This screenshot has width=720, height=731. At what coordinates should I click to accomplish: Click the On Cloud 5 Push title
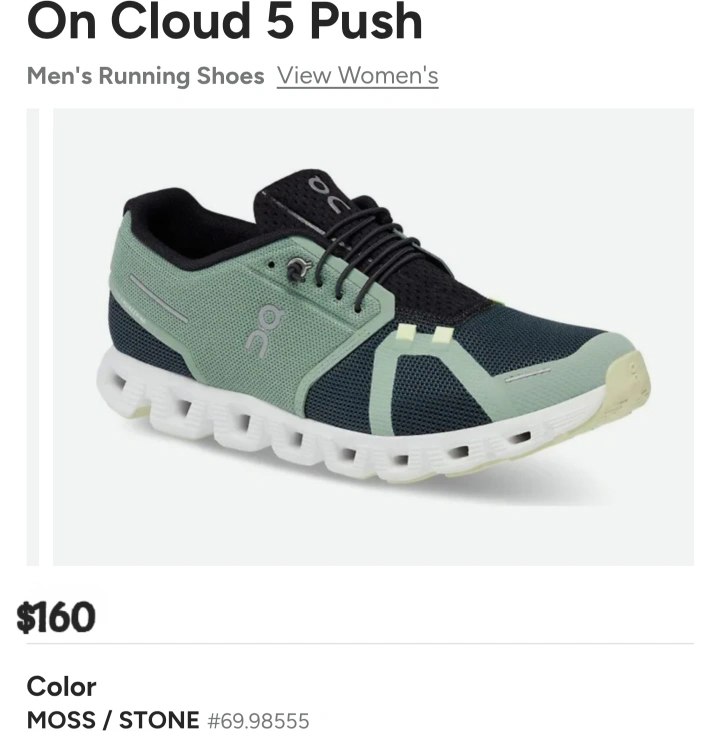(x=225, y=21)
